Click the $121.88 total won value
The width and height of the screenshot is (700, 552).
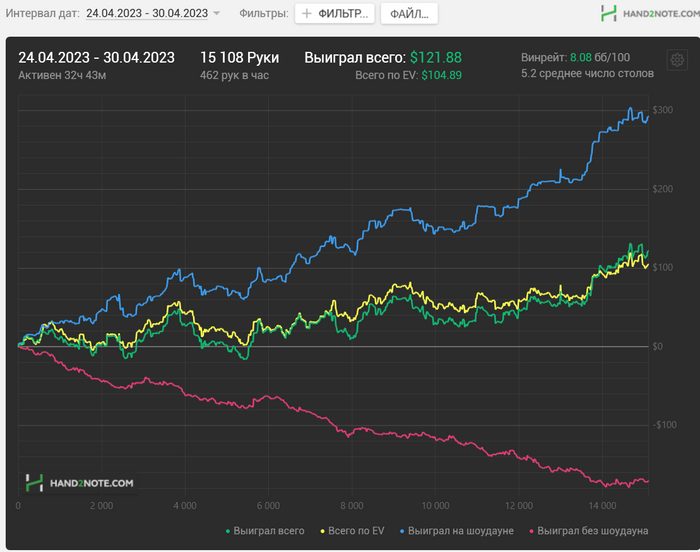pyautogui.click(x=436, y=58)
